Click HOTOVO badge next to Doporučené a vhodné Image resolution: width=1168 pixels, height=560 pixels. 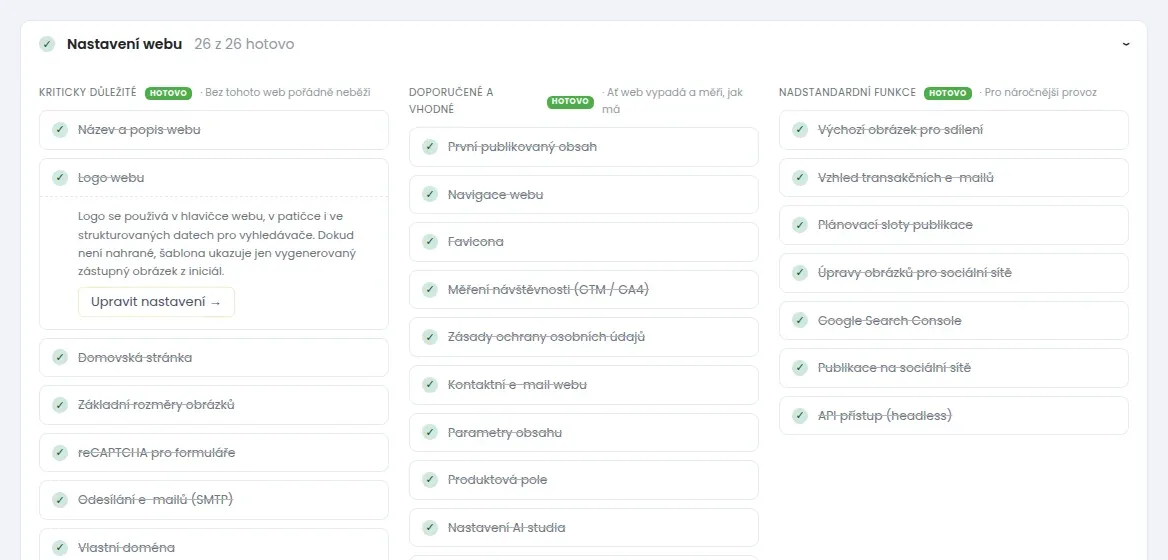[x=570, y=101]
